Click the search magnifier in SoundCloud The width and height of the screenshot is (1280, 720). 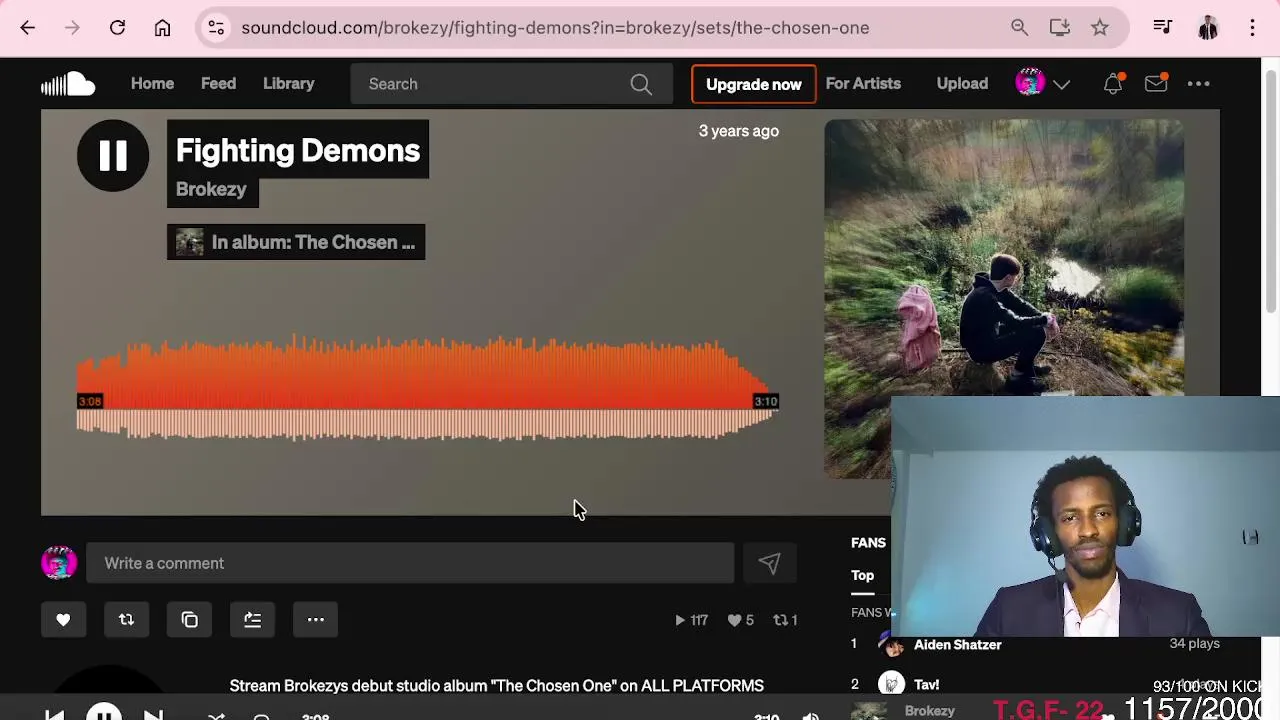tap(641, 84)
